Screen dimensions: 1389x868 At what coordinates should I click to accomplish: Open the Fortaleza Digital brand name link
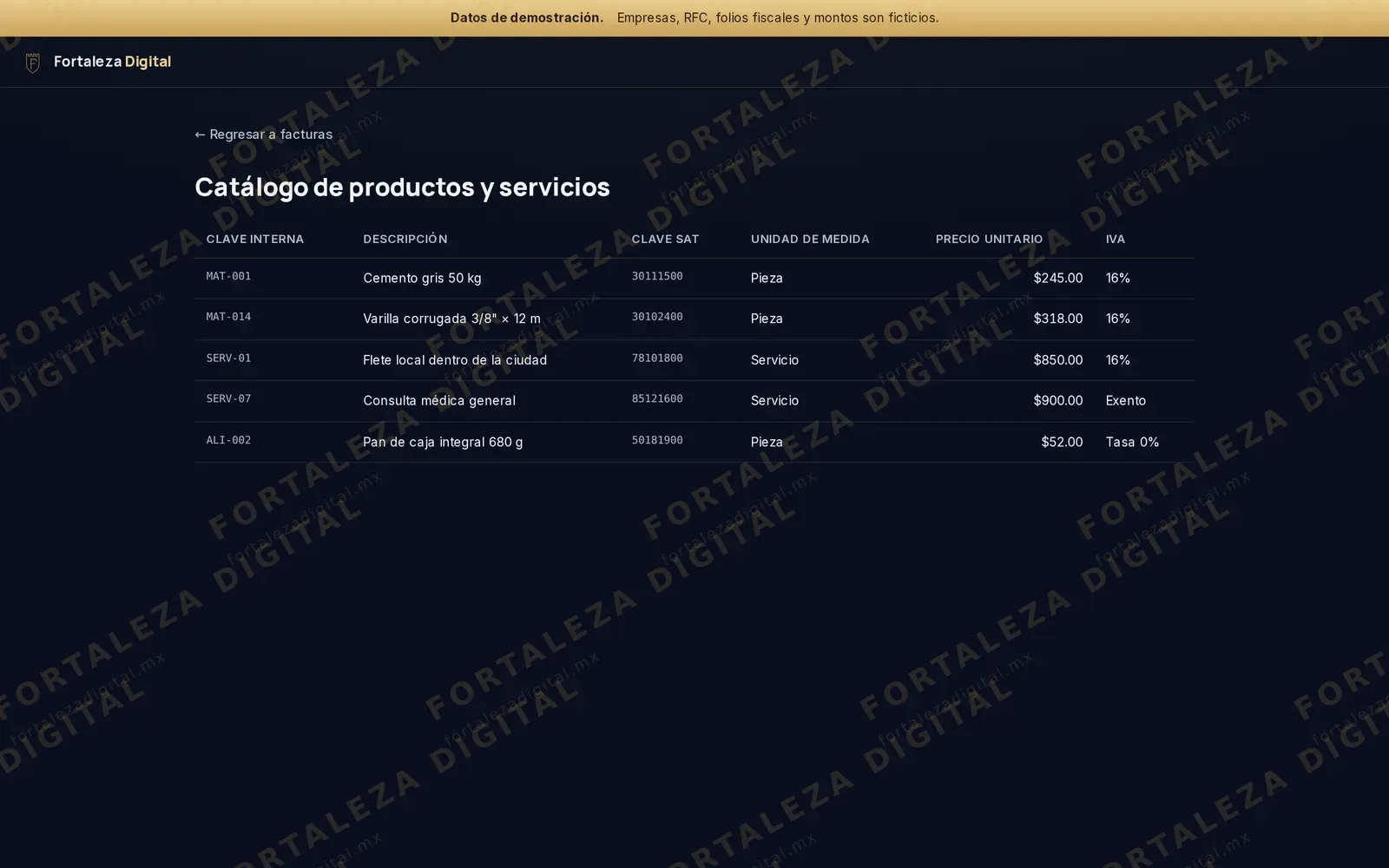(x=112, y=62)
